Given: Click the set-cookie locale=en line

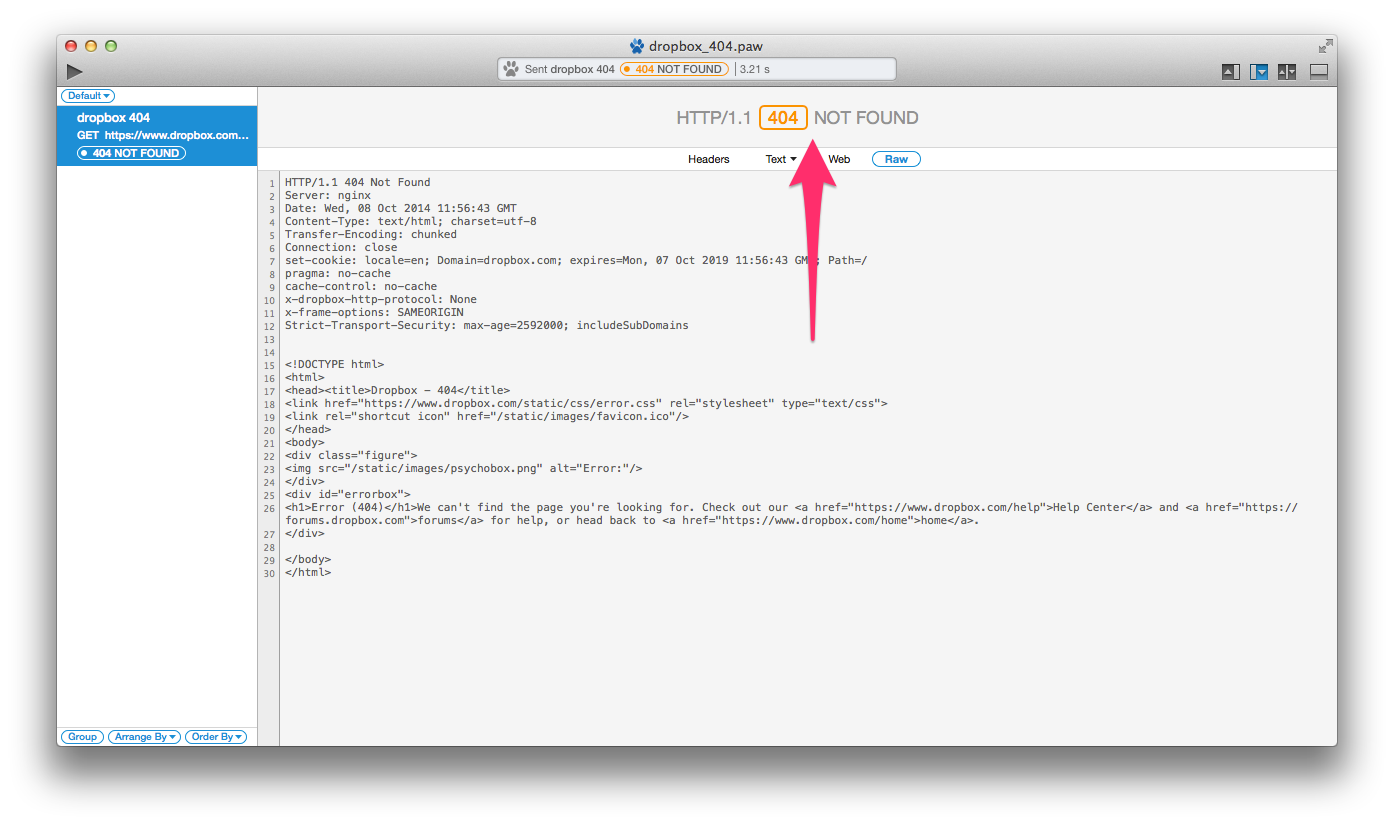Looking at the screenshot, I should (x=576, y=261).
